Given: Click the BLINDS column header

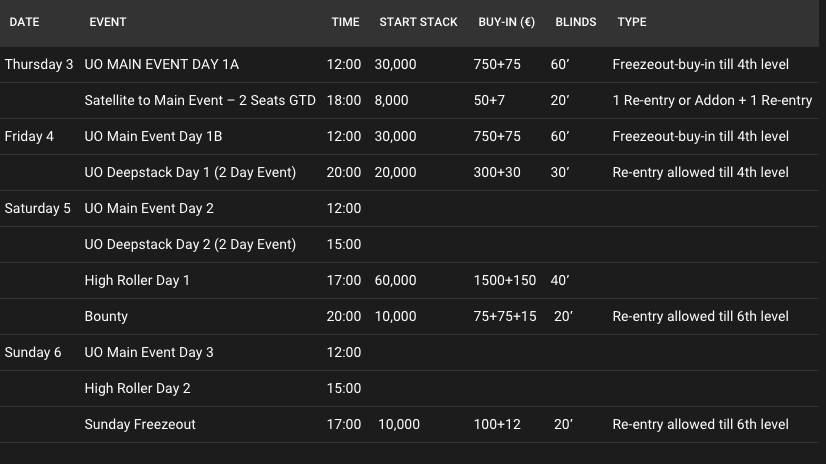Looking at the screenshot, I should 575,22.
